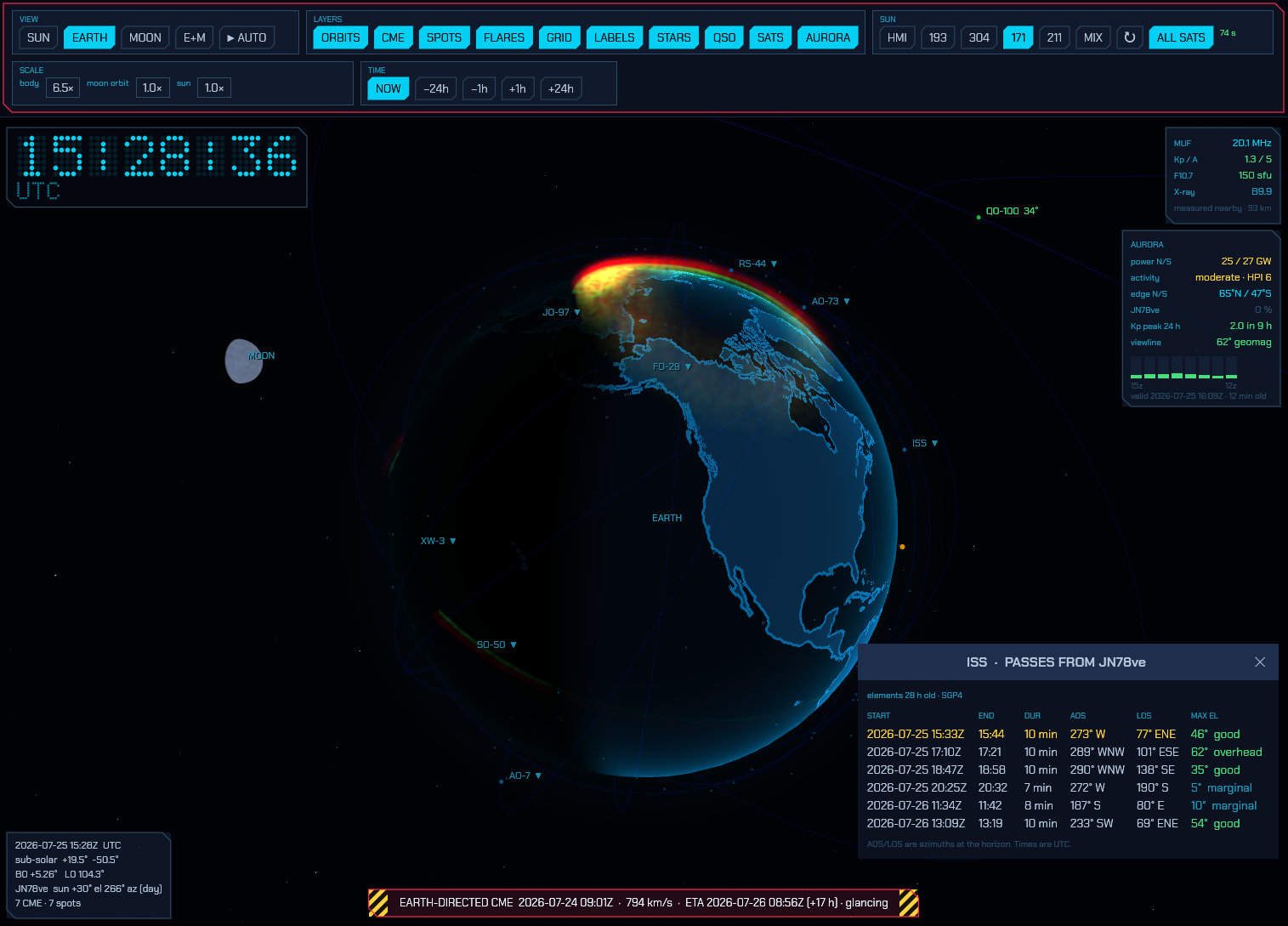The height and width of the screenshot is (926, 1288).
Task: Select the EARTH view
Action: [x=89, y=37]
